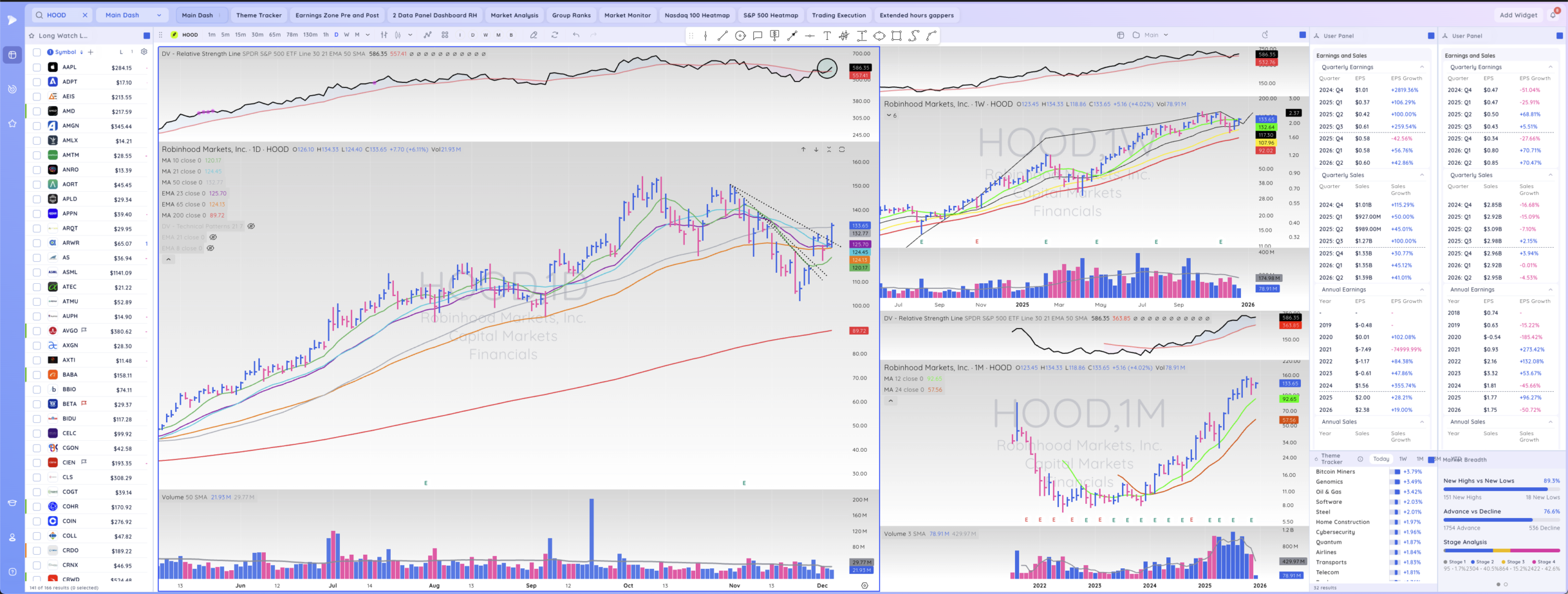Open watchlist column settings gear
Screen dimensions: 1568x594
144,52
